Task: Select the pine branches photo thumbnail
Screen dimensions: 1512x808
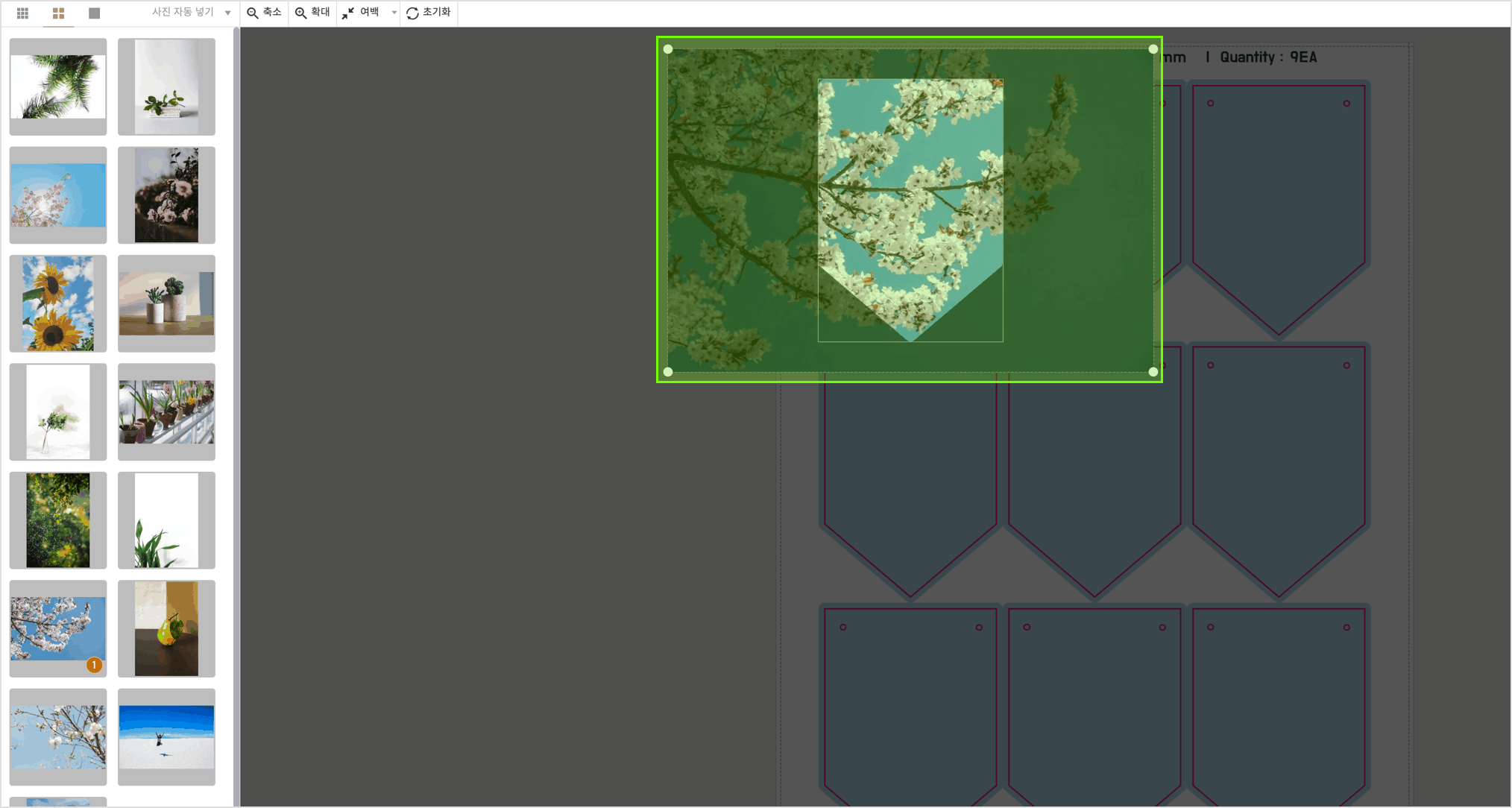Action: 58,86
